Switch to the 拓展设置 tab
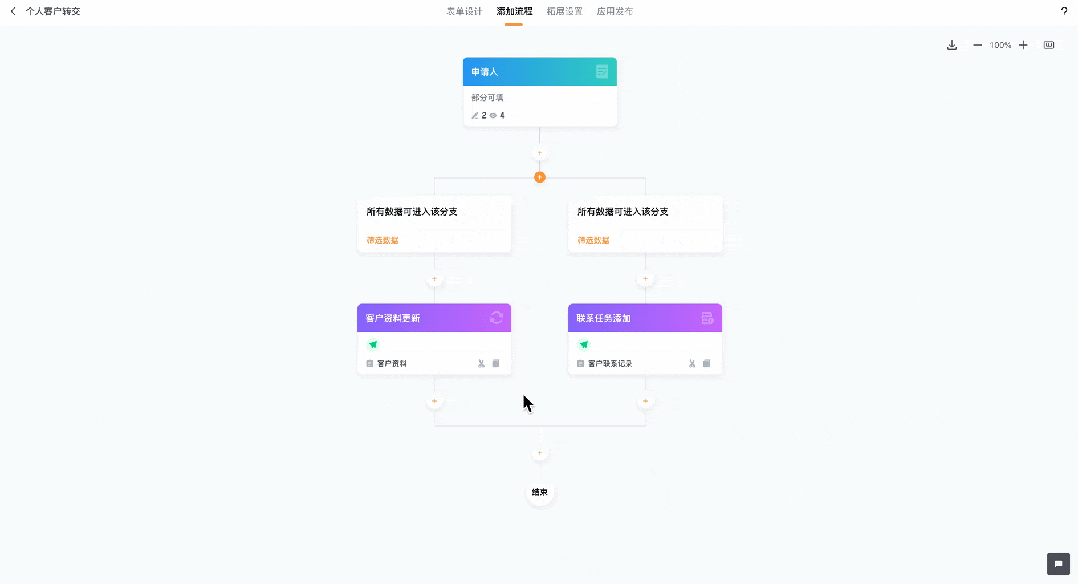Screen dimensions: 1078x584 [564, 11]
